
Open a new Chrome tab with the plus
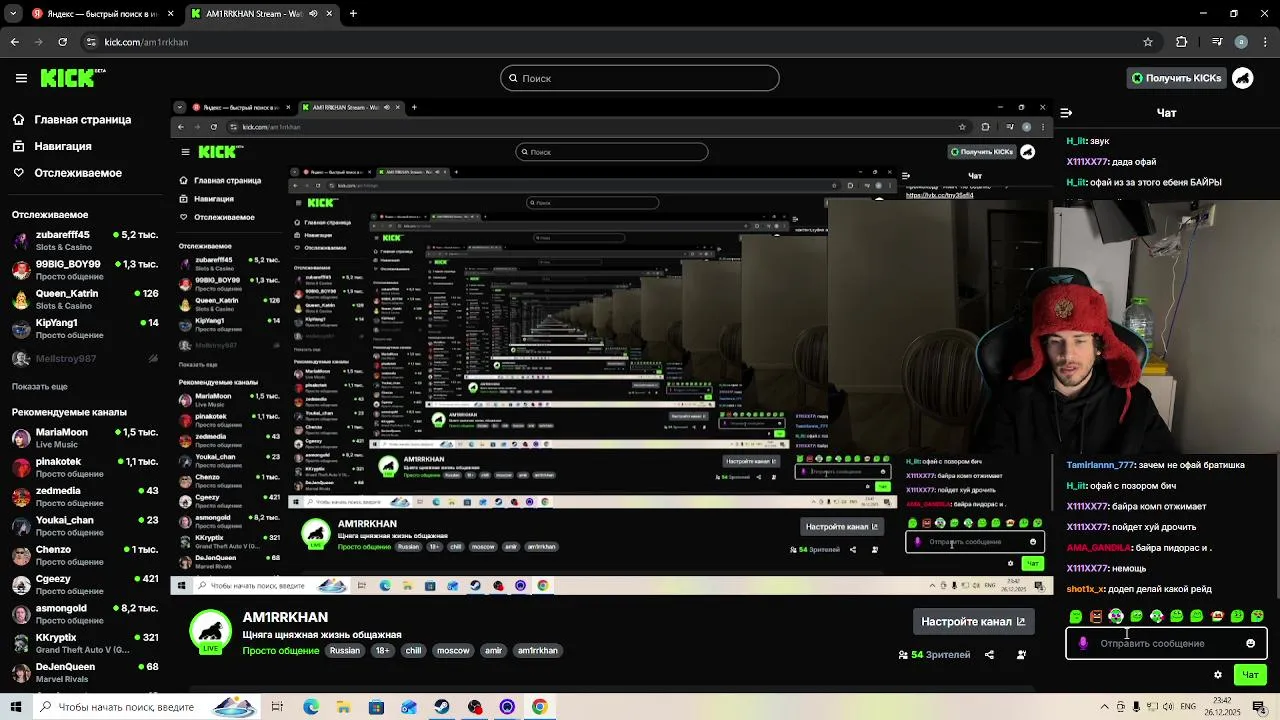(353, 14)
